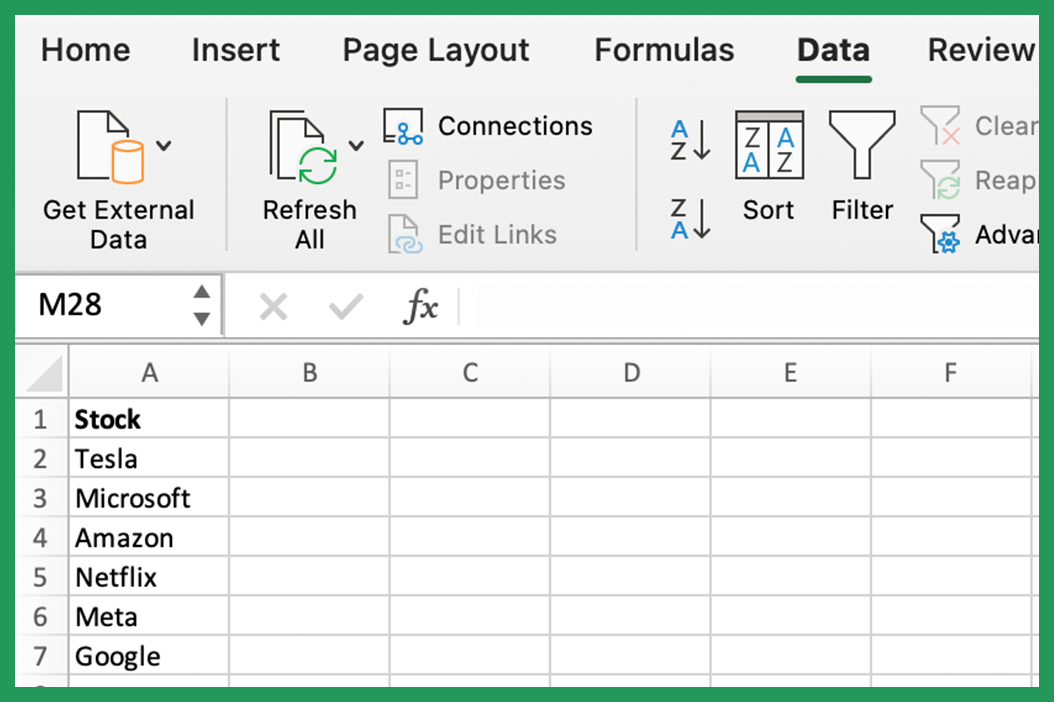The height and width of the screenshot is (702, 1054).
Task: Click the Clear filter label
Action: point(1007,126)
